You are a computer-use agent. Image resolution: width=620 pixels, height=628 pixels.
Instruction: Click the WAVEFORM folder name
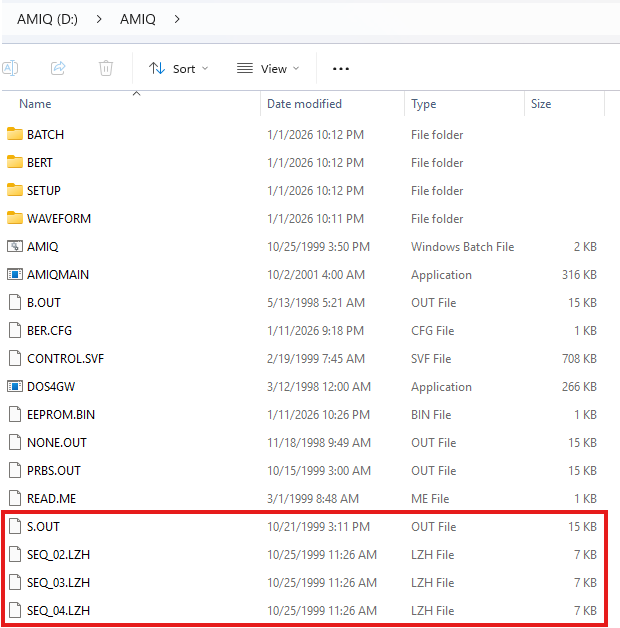tap(59, 219)
